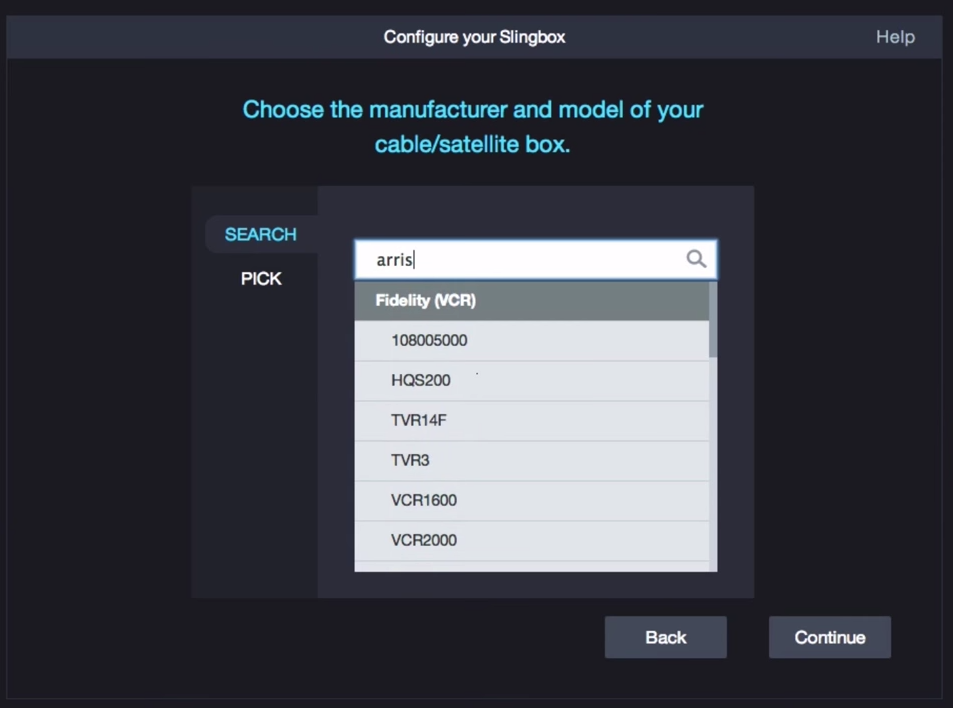Click the Configure your Slingbox title bar
This screenshot has width=953, height=708.
474,37
